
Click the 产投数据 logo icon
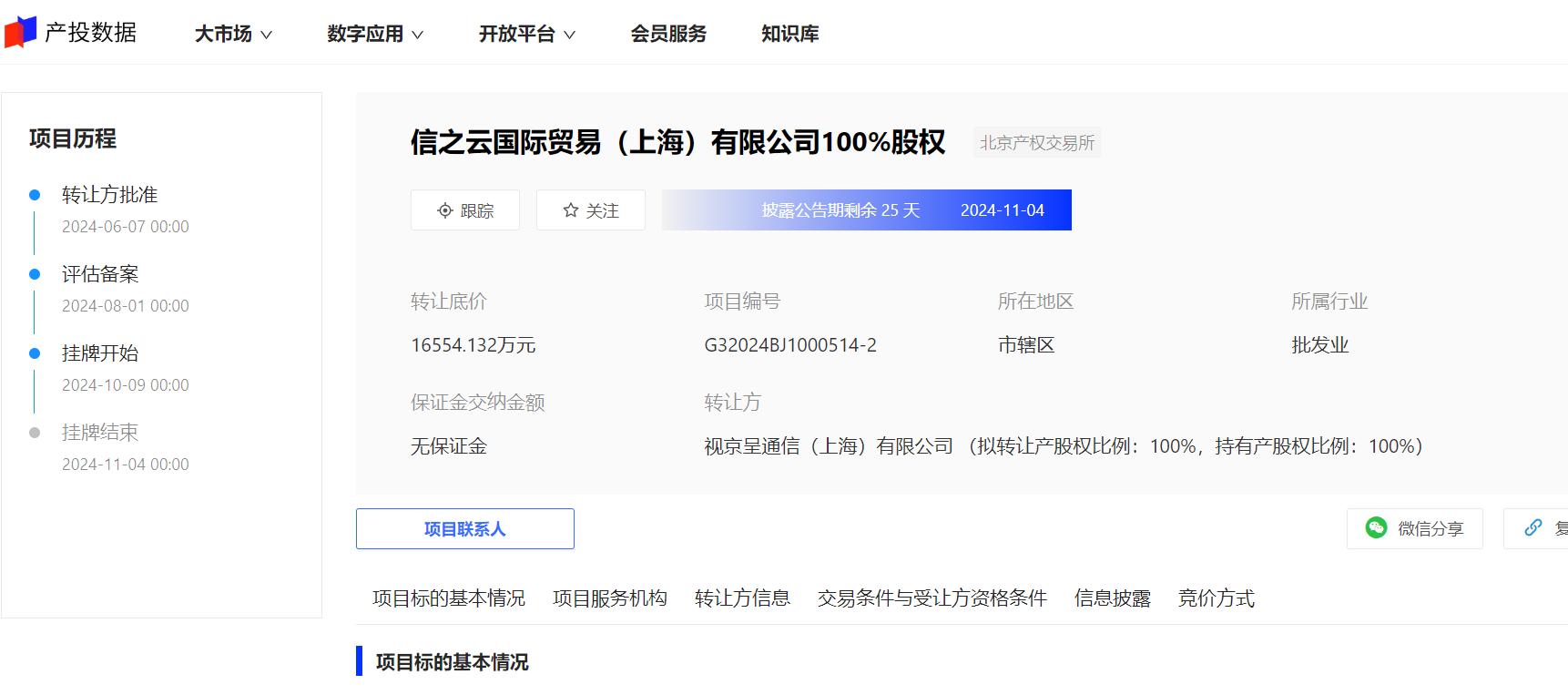coord(20,32)
